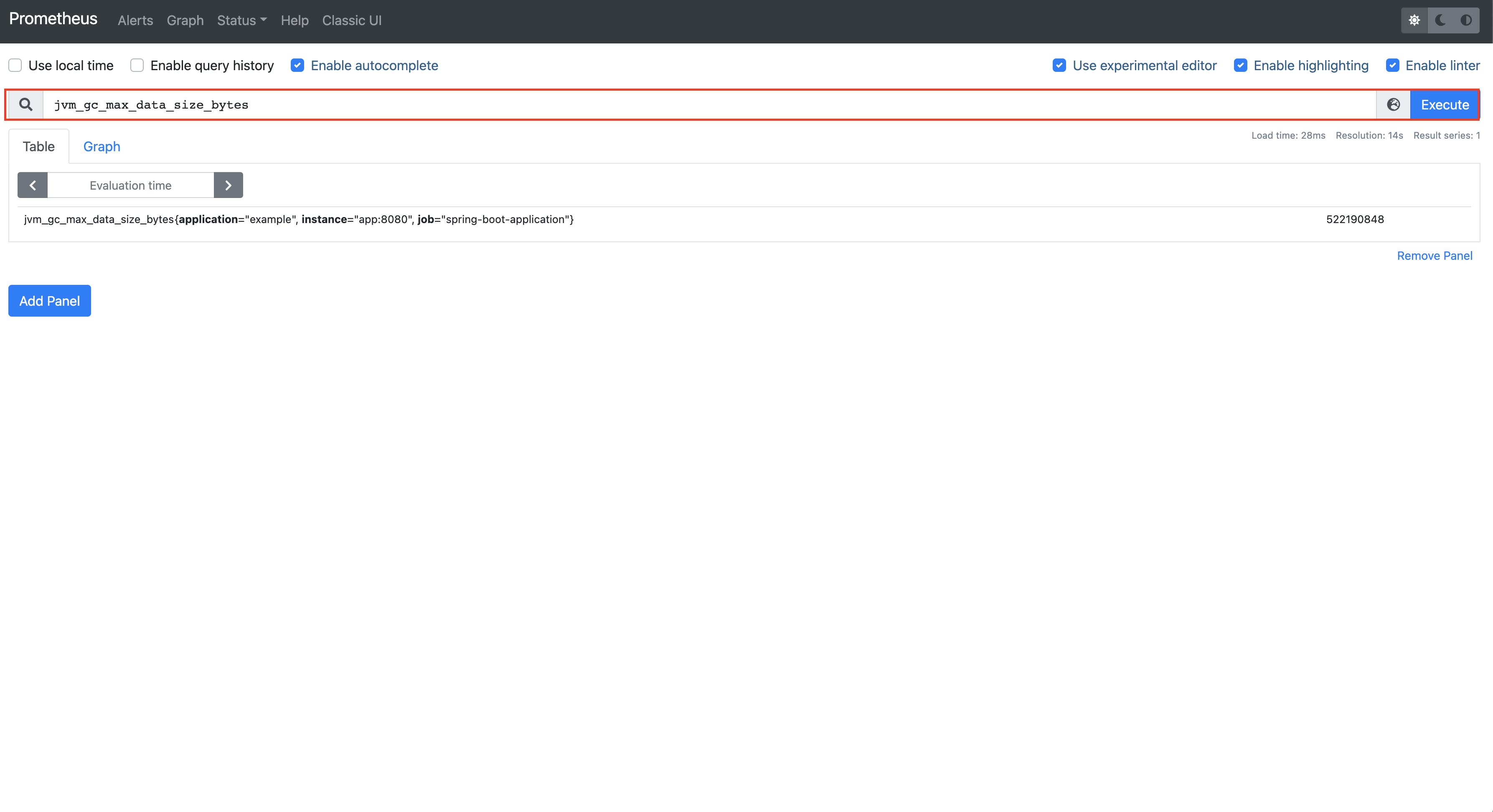Screen dimensions: 1493x812
Task: Enable query history checkbox
Action: coord(137,66)
